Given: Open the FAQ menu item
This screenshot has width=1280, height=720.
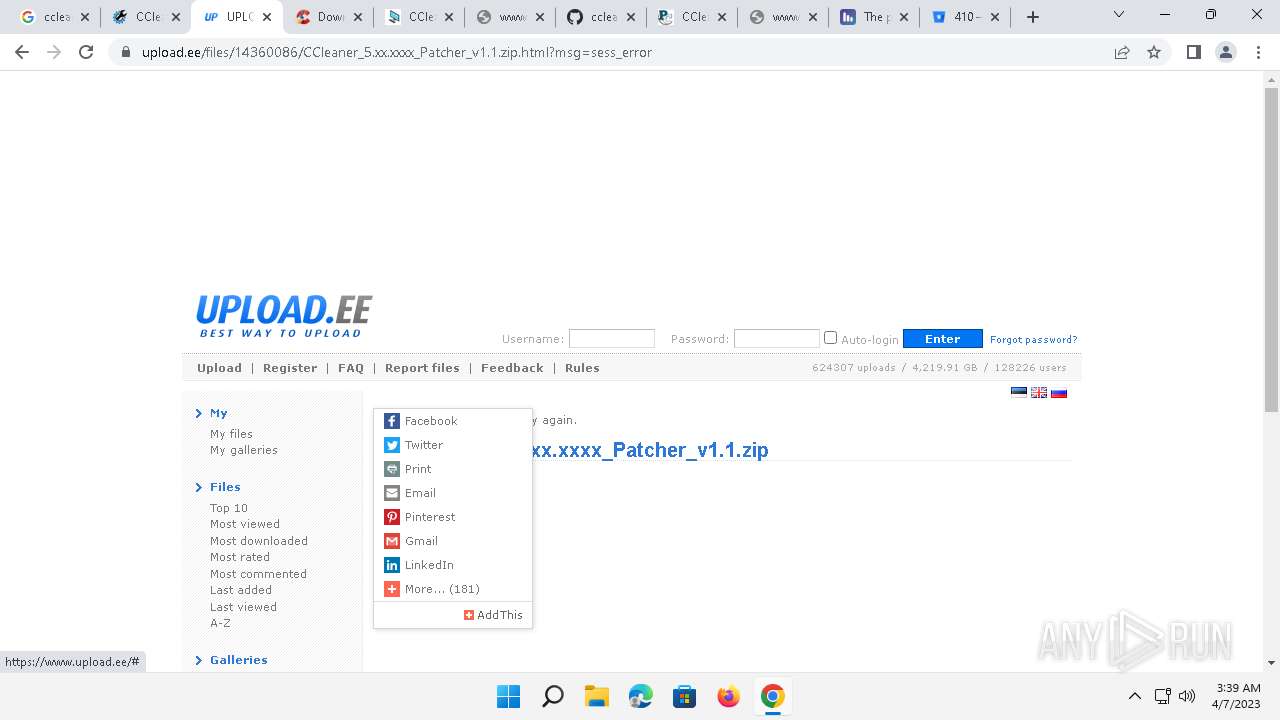Looking at the screenshot, I should click(x=351, y=368).
